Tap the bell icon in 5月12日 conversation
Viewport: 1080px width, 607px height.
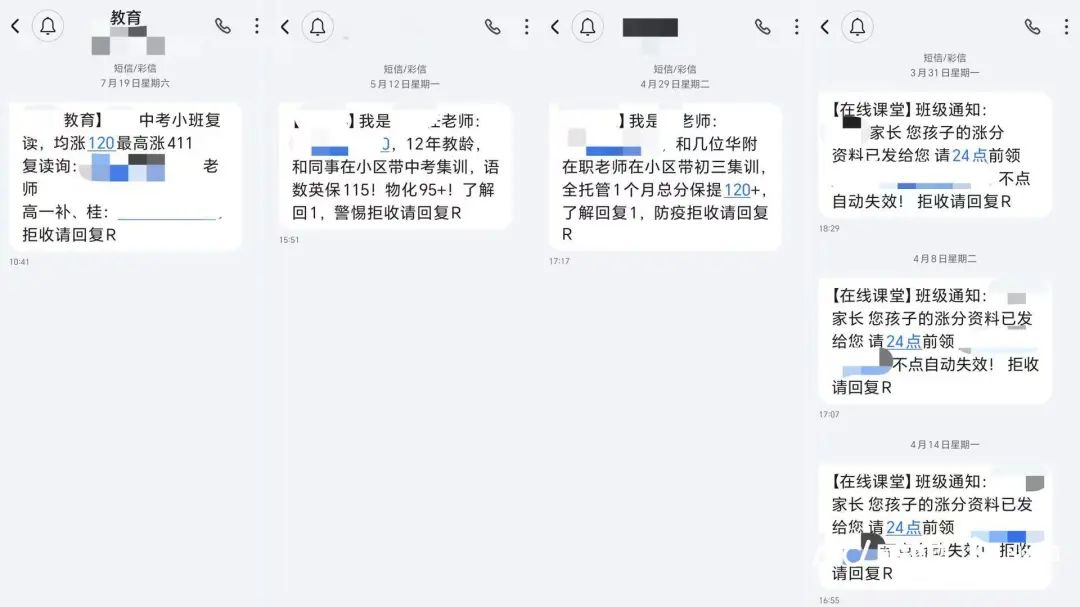pyautogui.click(x=318, y=27)
